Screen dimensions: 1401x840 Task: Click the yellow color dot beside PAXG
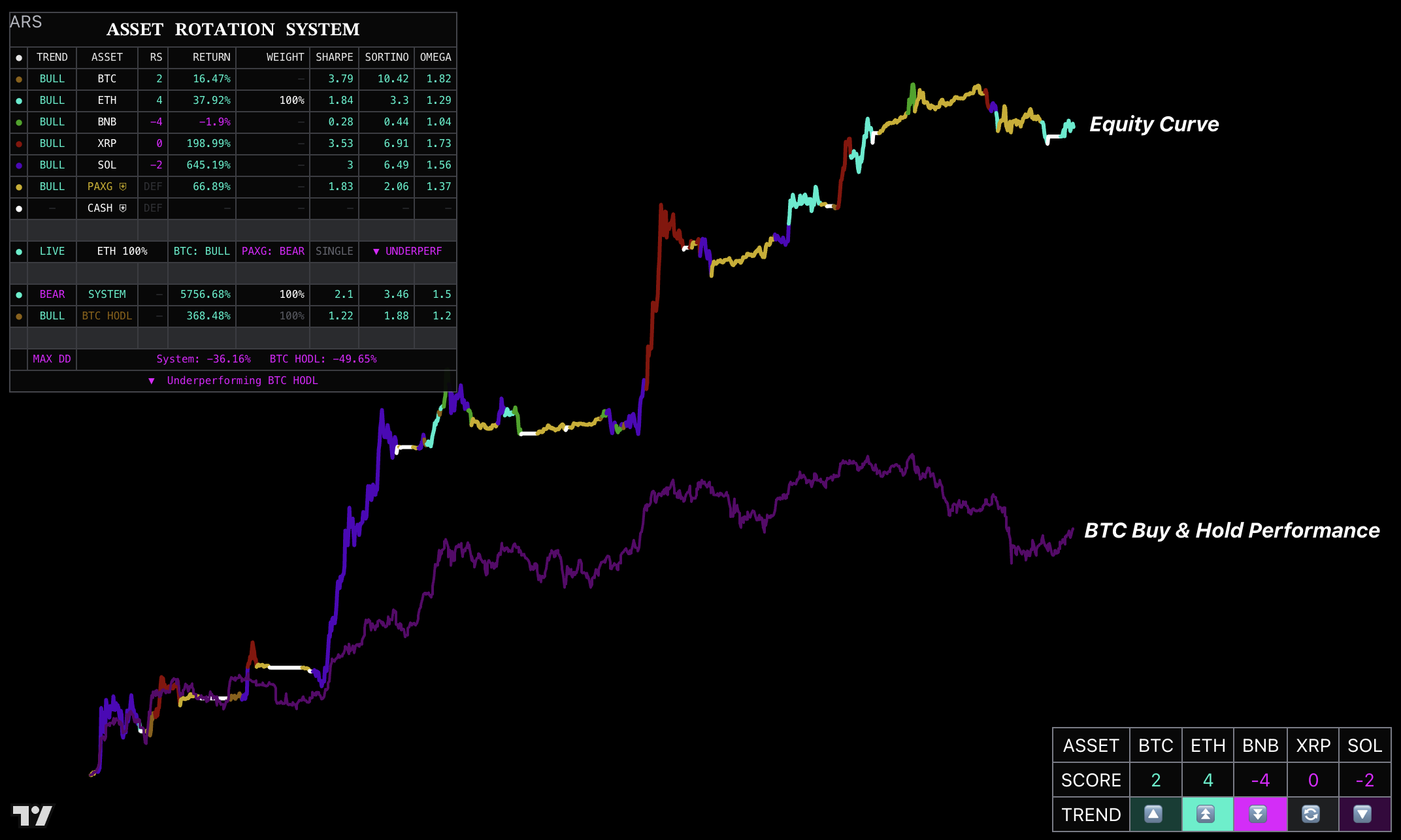(x=19, y=186)
